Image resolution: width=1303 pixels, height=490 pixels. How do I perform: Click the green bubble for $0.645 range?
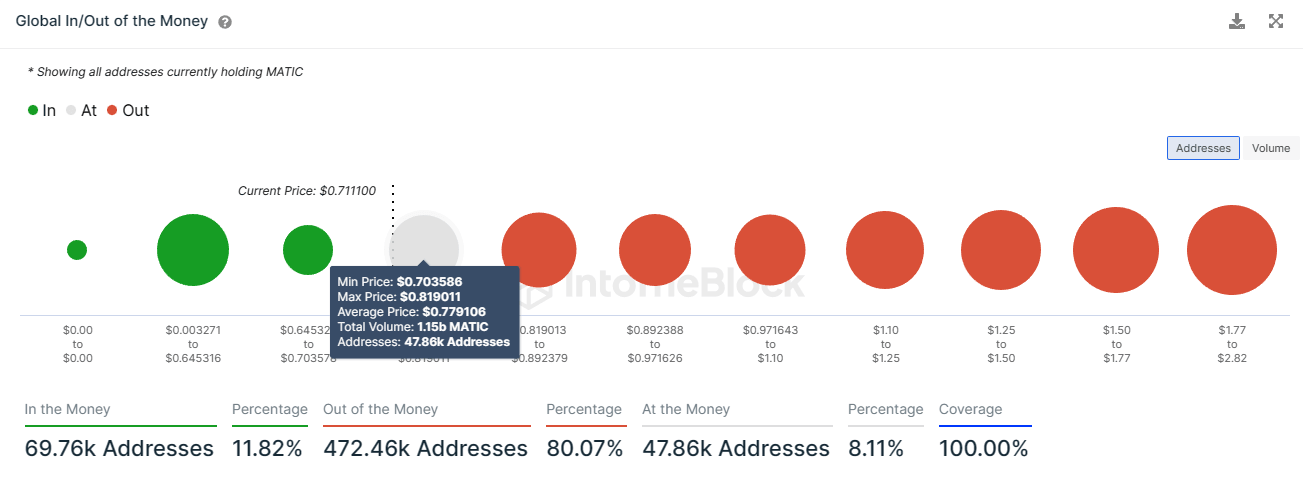click(x=308, y=250)
